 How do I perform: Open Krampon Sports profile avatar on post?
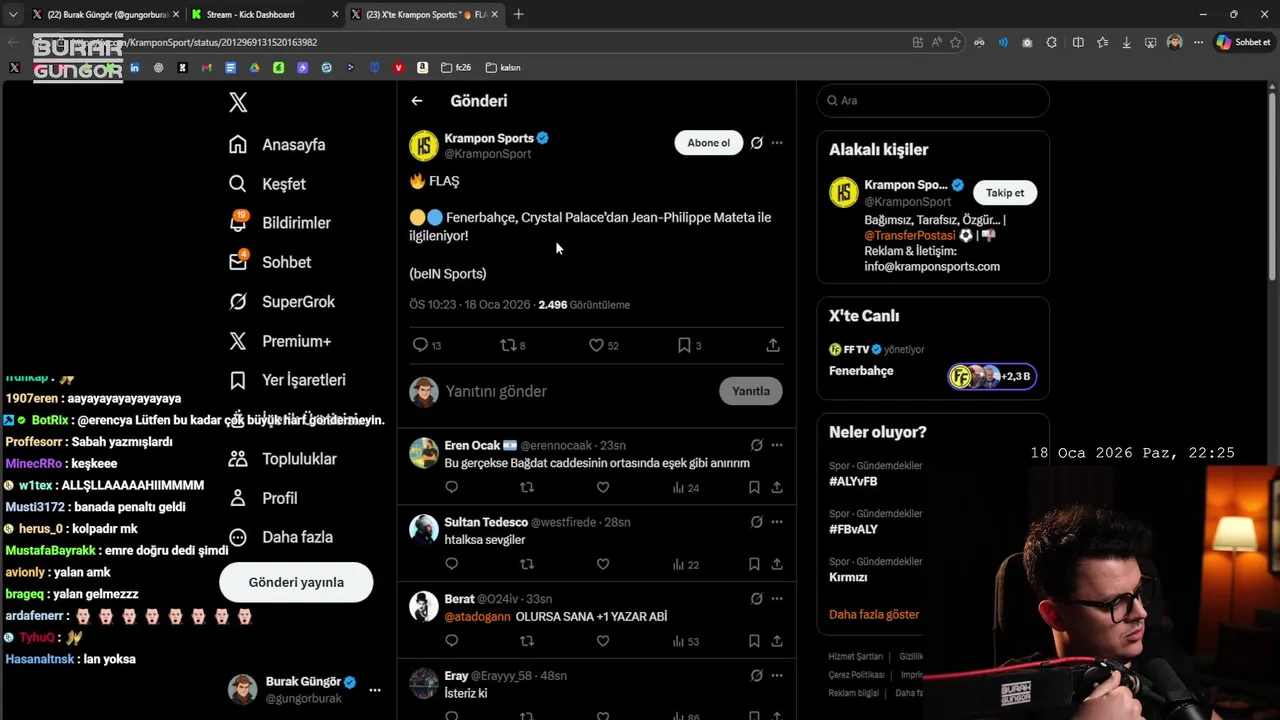click(x=424, y=145)
